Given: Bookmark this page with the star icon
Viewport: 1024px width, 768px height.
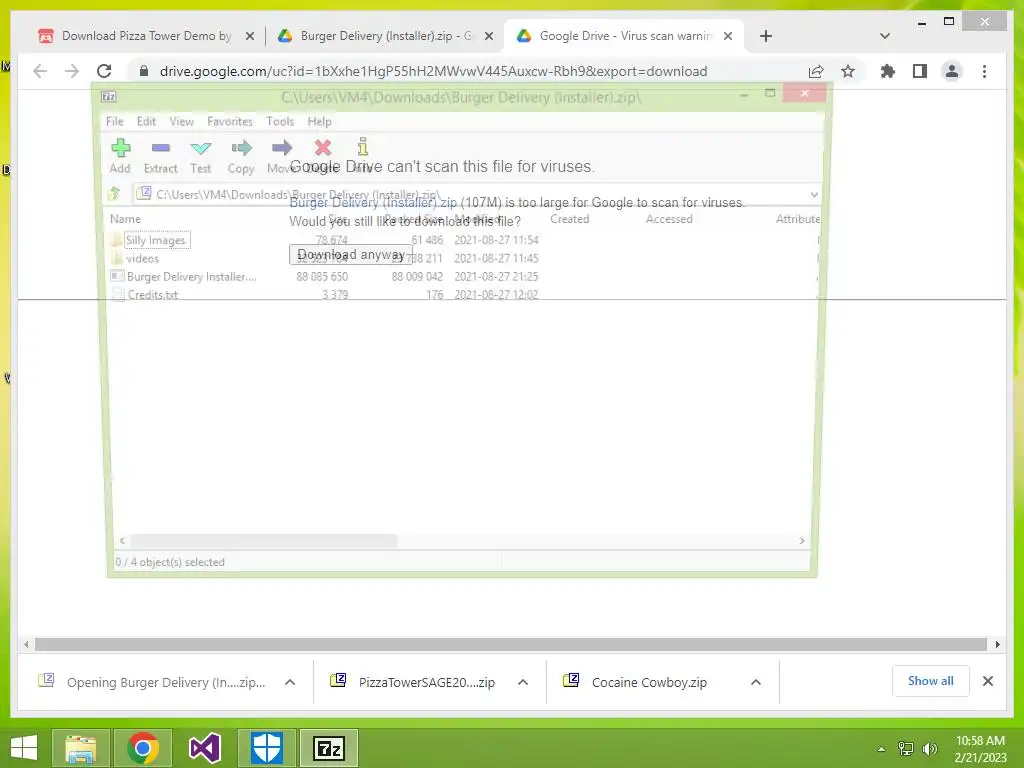Looking at the screenshot, I should click(848, 71).
